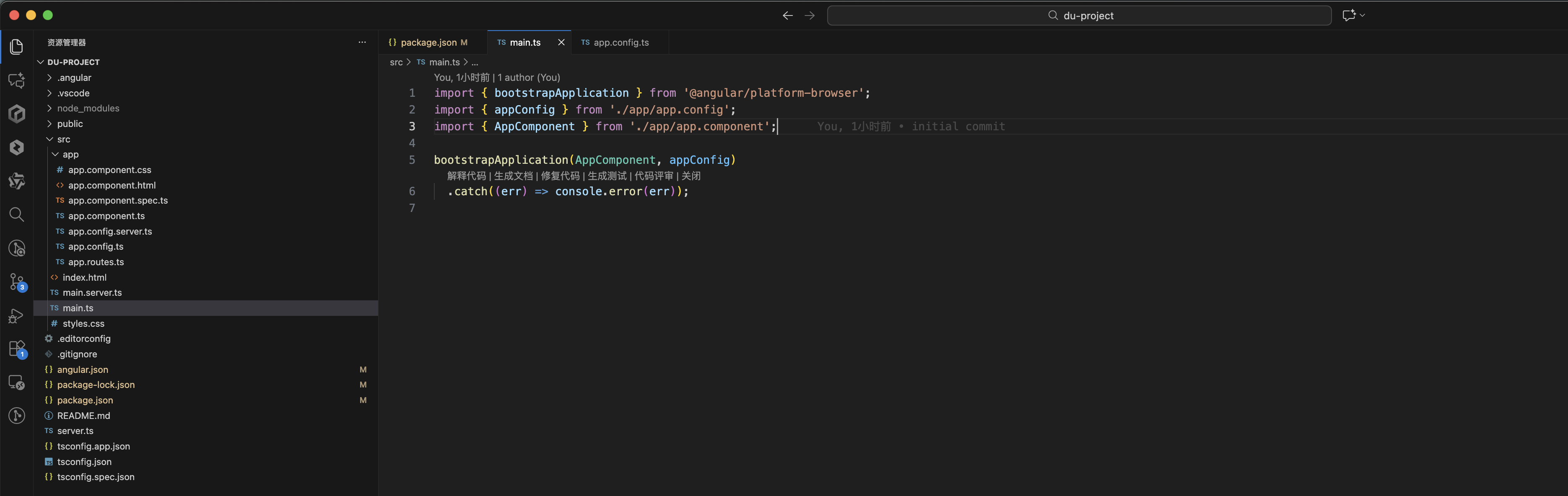Screen dimensions: 1568x496
Task: Switch to the package.json tab
Action: coord(428,43)
